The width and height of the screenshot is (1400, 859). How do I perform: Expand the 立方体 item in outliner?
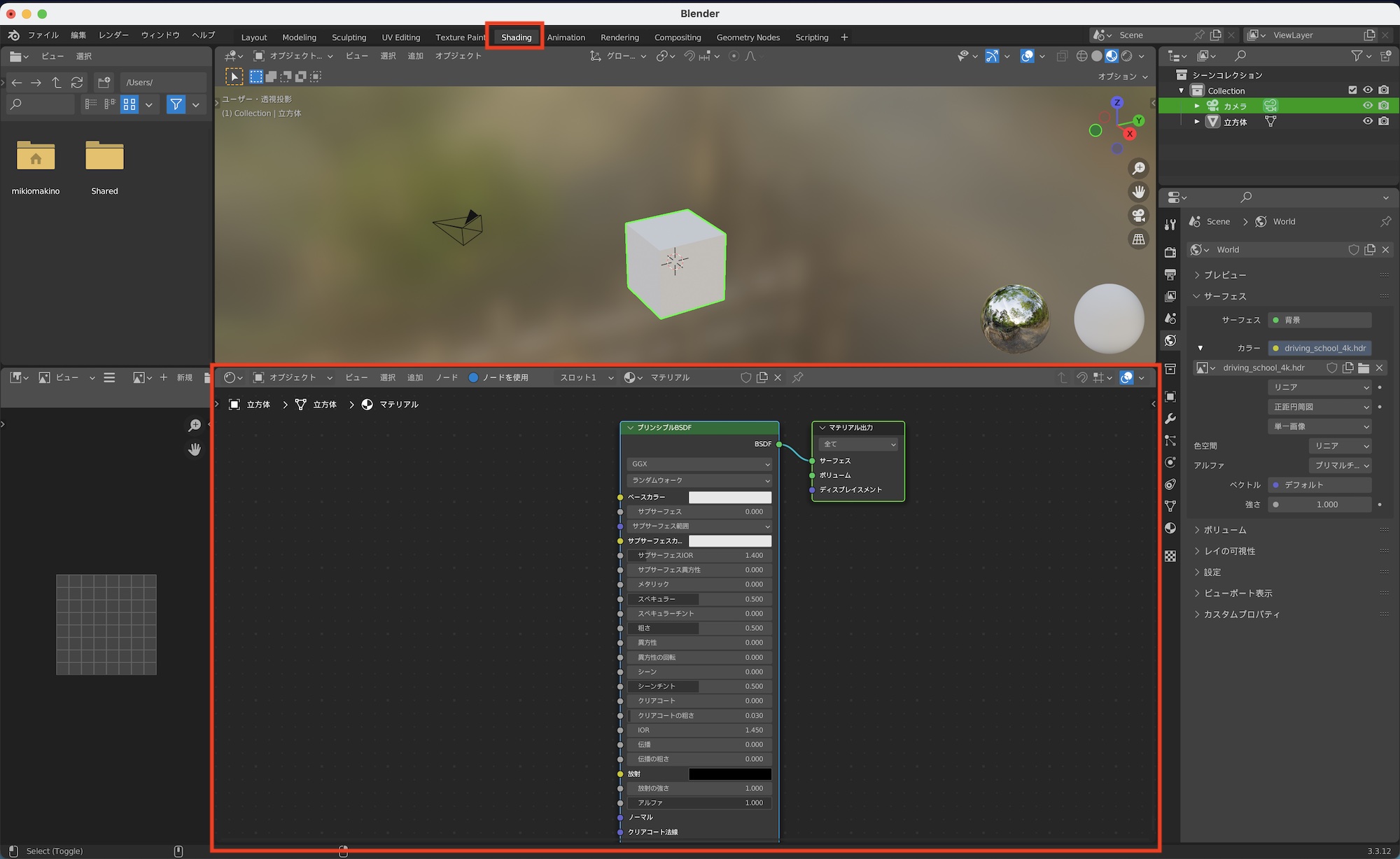pyautogui.click(x=1197, y=122)
